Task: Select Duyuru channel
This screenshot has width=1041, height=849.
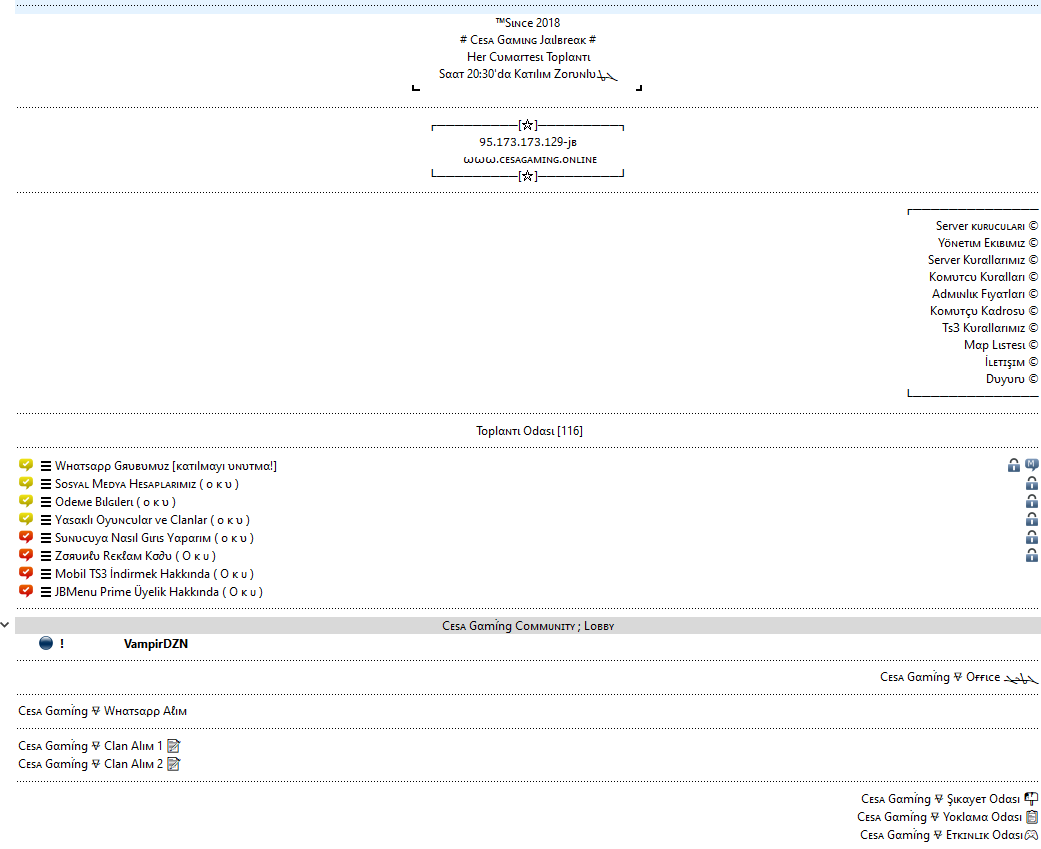Action: point(1012,379)
